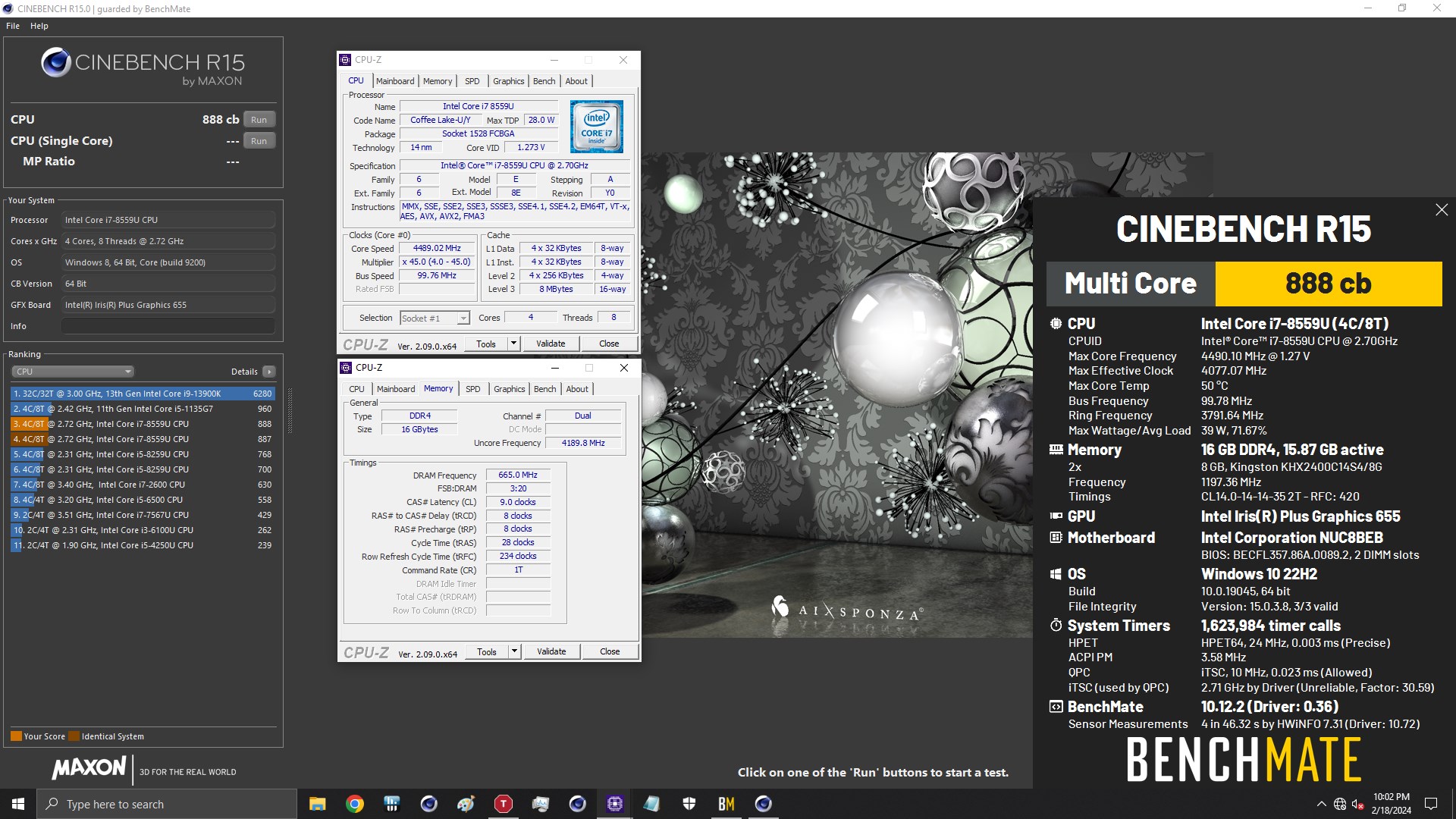This screenshot has height=819, width=1456.
Task: Open Graphics tab in upper CPU-Z
Action: coord(508,81)
